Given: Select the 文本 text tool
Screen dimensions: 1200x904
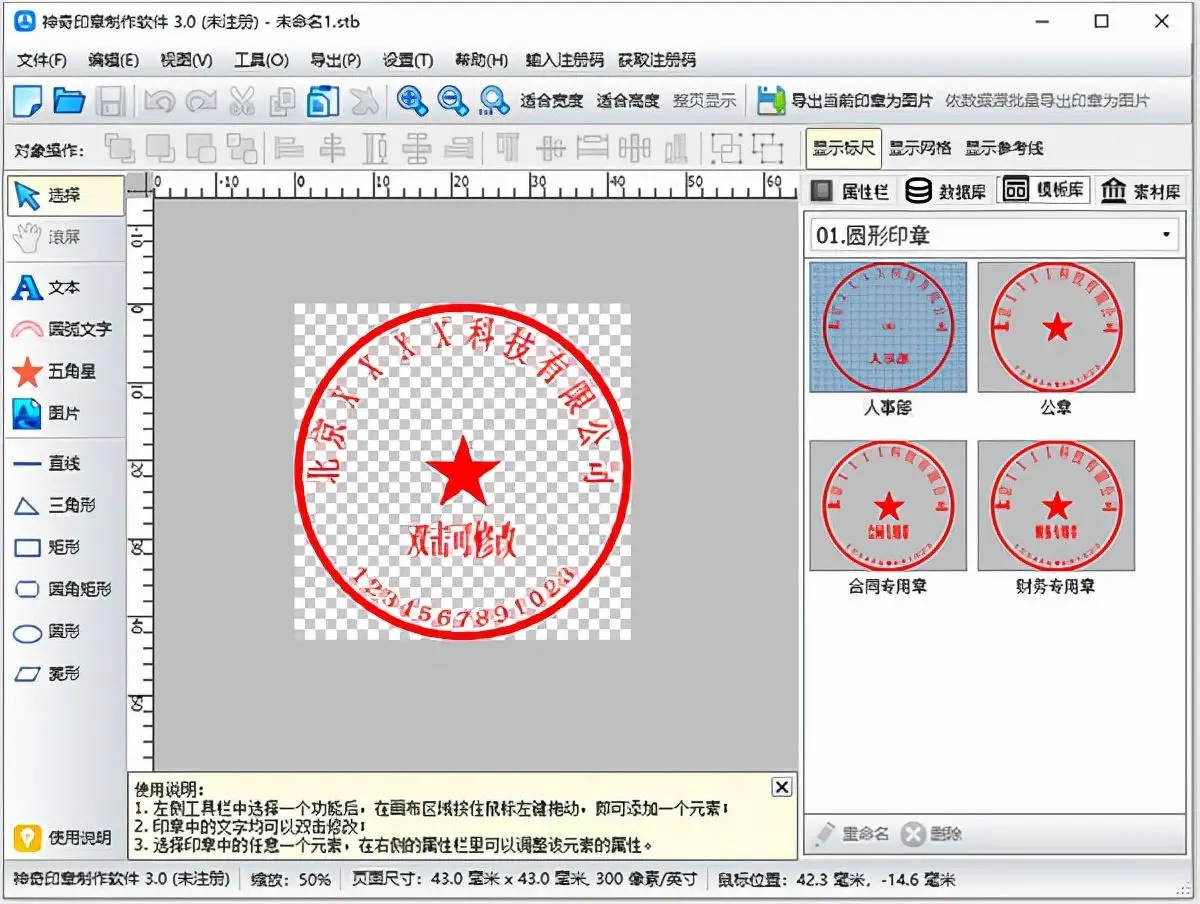Looking at the screenshot, I should [x=60, y=288].
